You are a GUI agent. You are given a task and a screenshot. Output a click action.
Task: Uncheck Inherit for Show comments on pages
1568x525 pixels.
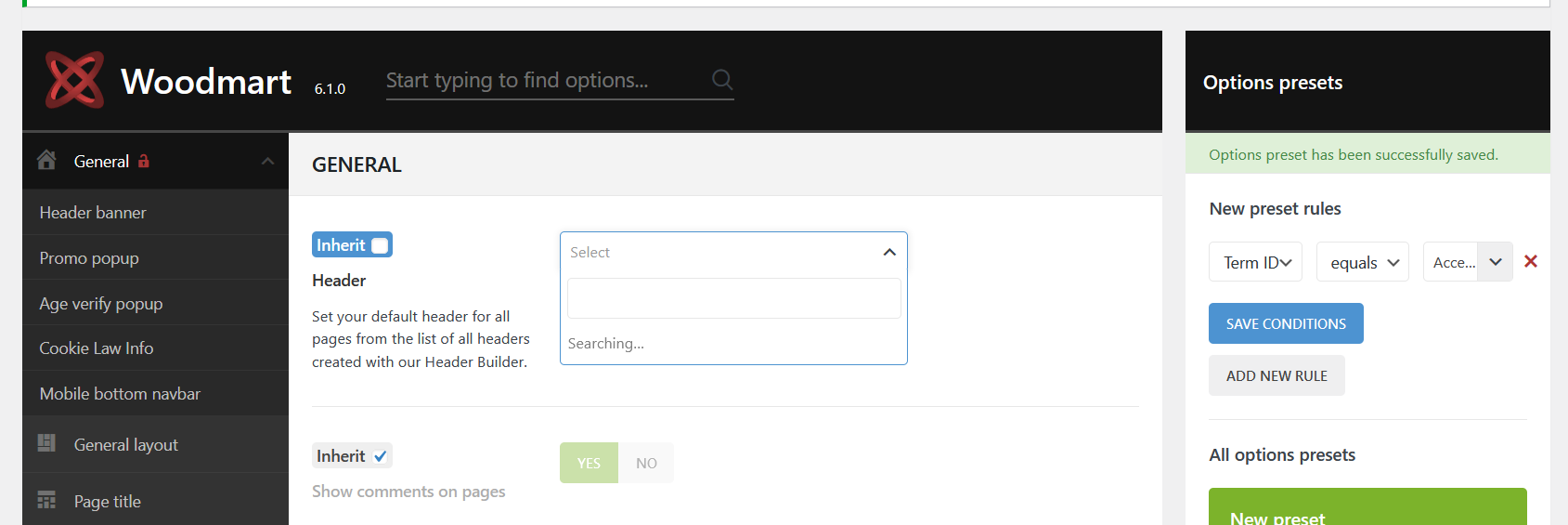(380, 456)
